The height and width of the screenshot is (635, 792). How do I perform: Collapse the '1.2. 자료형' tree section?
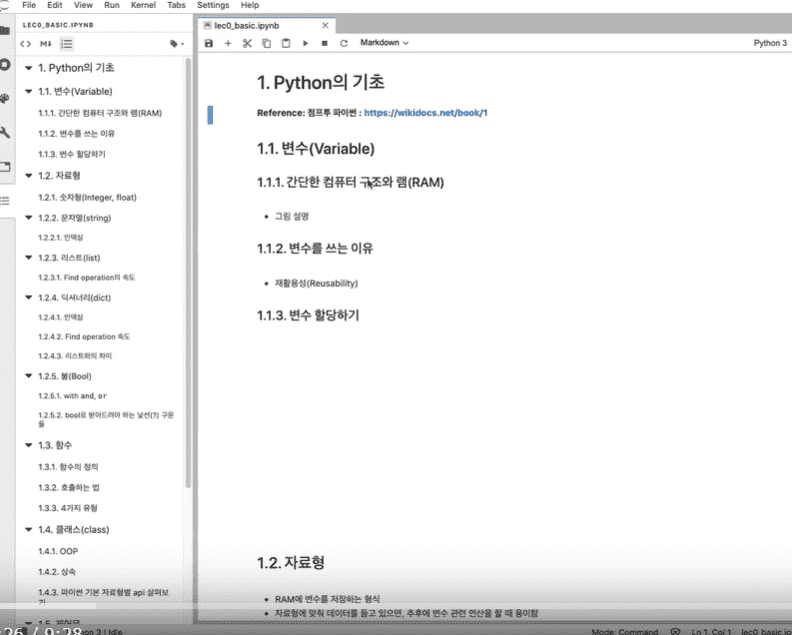point(29,175)
